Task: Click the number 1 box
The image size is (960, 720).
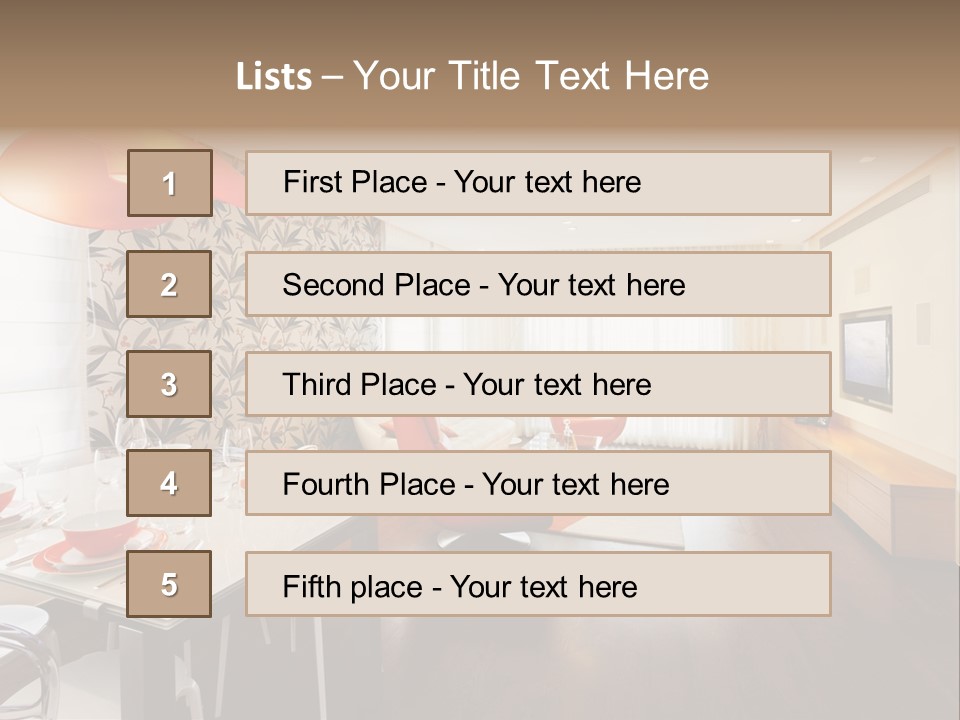Action: pyautogui.click(x=169, y=183)
